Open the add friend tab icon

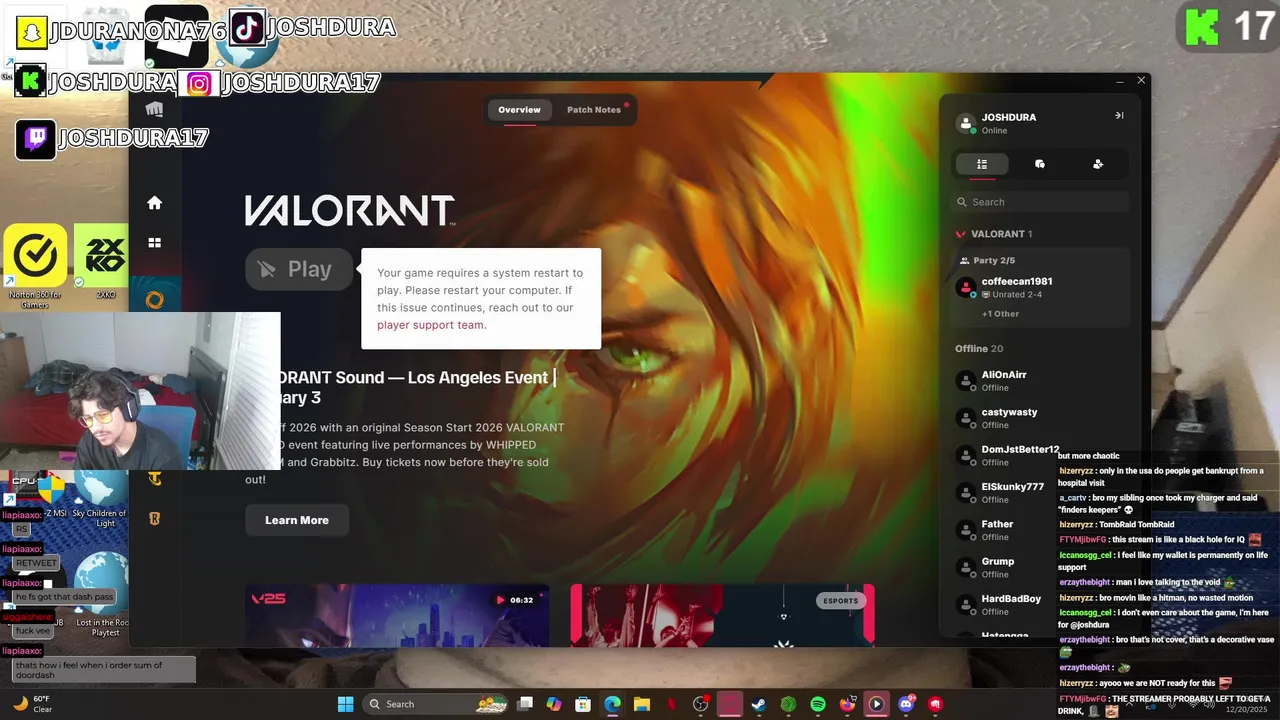[x=1098, y=164]
